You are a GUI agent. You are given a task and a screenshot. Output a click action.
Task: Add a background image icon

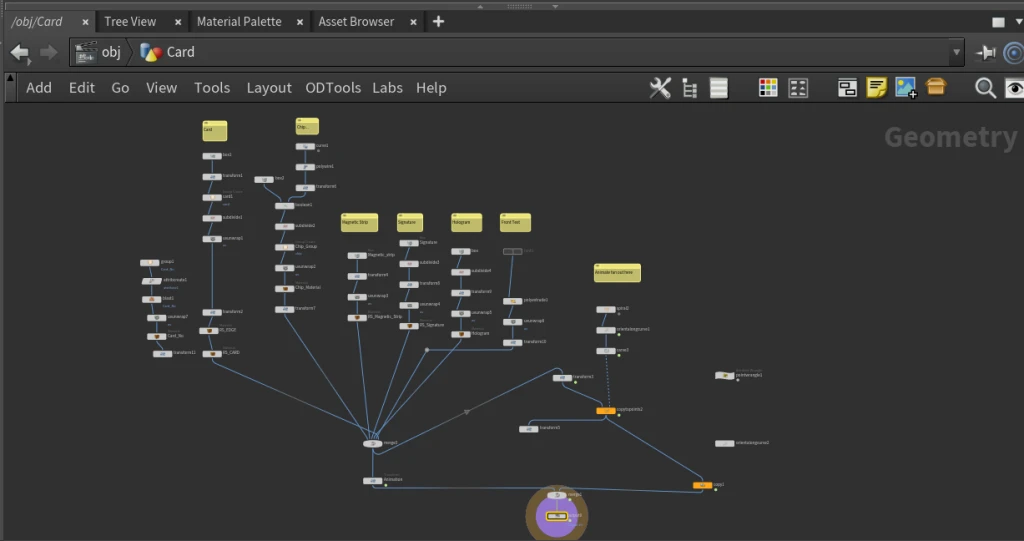(906, 88)
